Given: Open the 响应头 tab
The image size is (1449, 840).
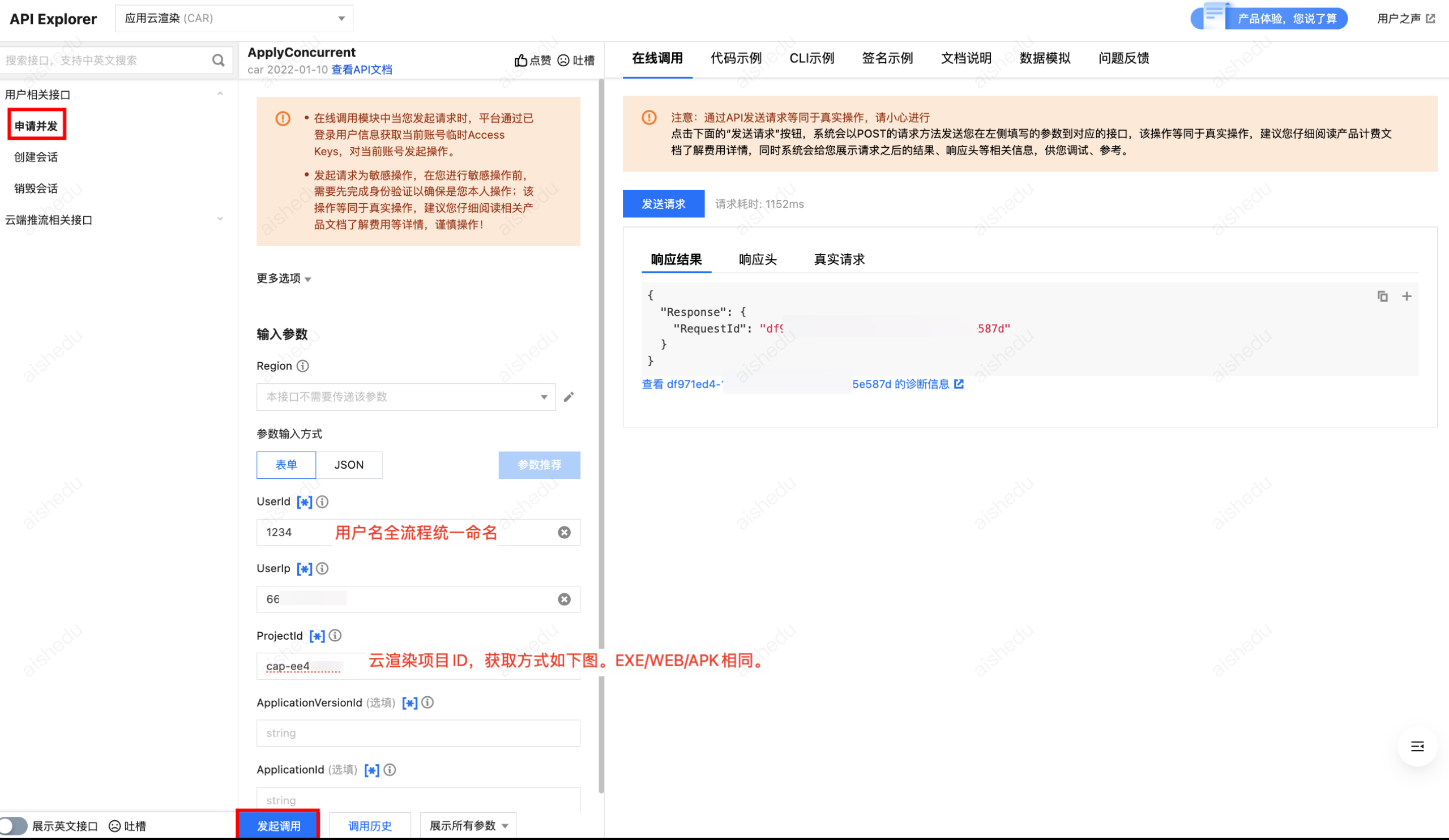Looking at the screenshot, I should click(x=757, y=259).
